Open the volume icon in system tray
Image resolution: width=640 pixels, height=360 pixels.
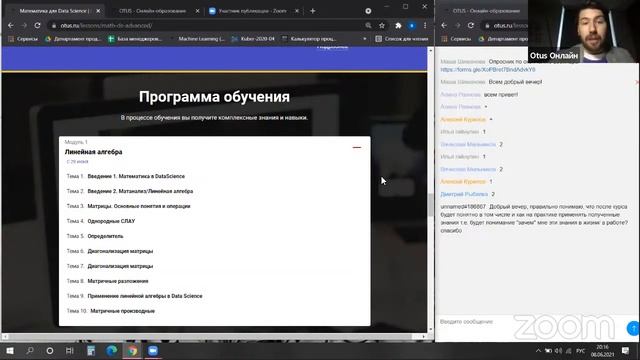(x=558, y=351)
